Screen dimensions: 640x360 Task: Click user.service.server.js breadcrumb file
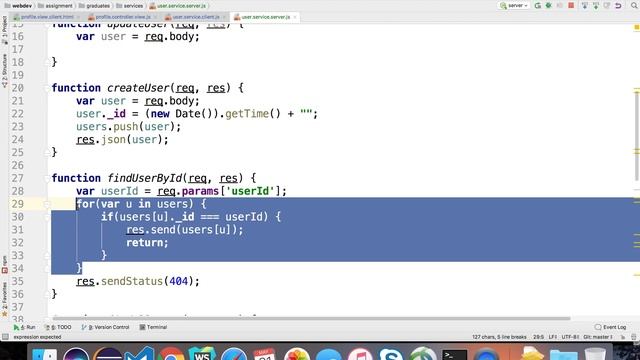click(178, 6)
